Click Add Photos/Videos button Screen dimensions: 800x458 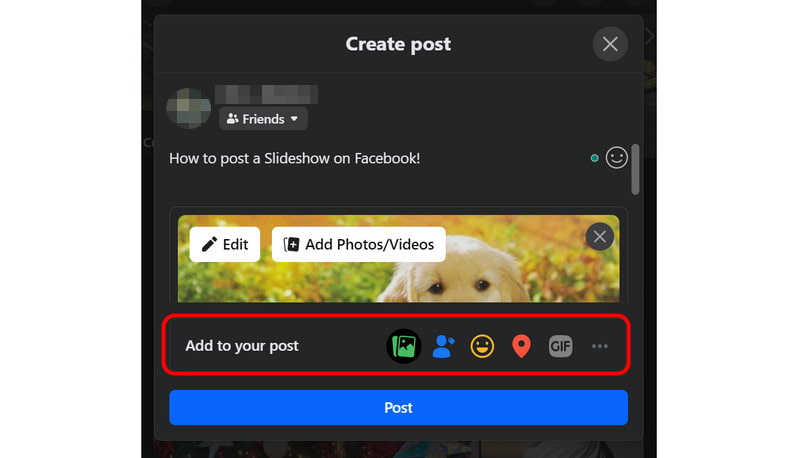pos(359,244)
